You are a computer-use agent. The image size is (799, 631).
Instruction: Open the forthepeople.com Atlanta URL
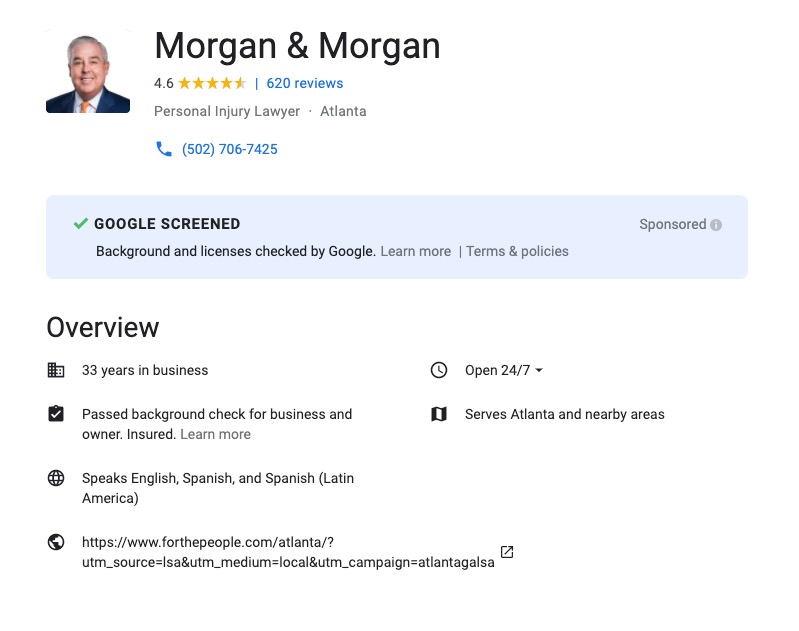(288, 552)
